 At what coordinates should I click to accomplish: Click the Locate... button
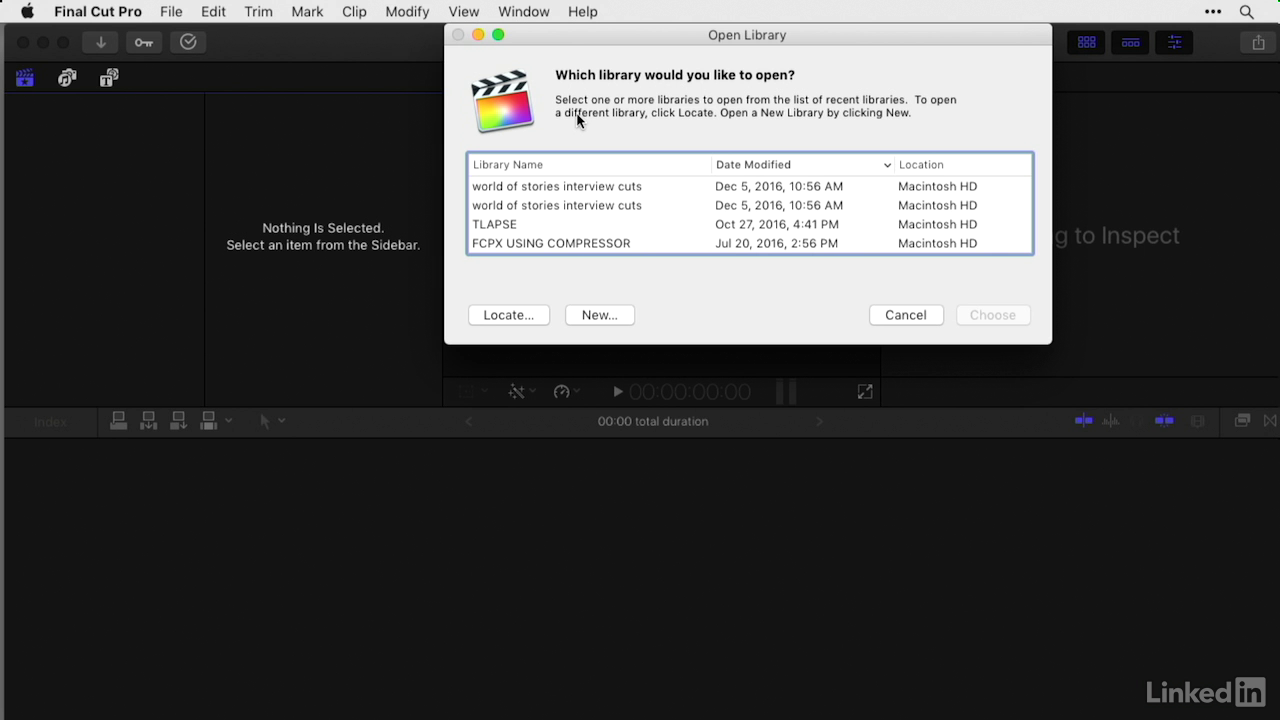pos(509,315)
